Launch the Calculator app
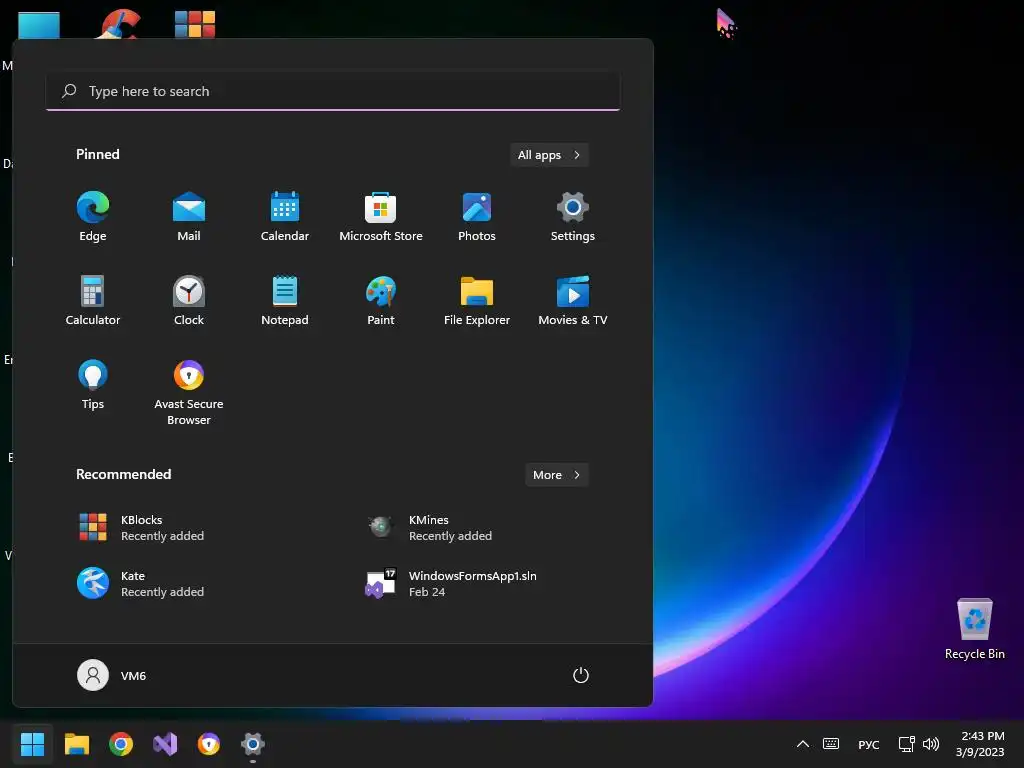Screen dimensions: 1024x768 tap(93, 301)
